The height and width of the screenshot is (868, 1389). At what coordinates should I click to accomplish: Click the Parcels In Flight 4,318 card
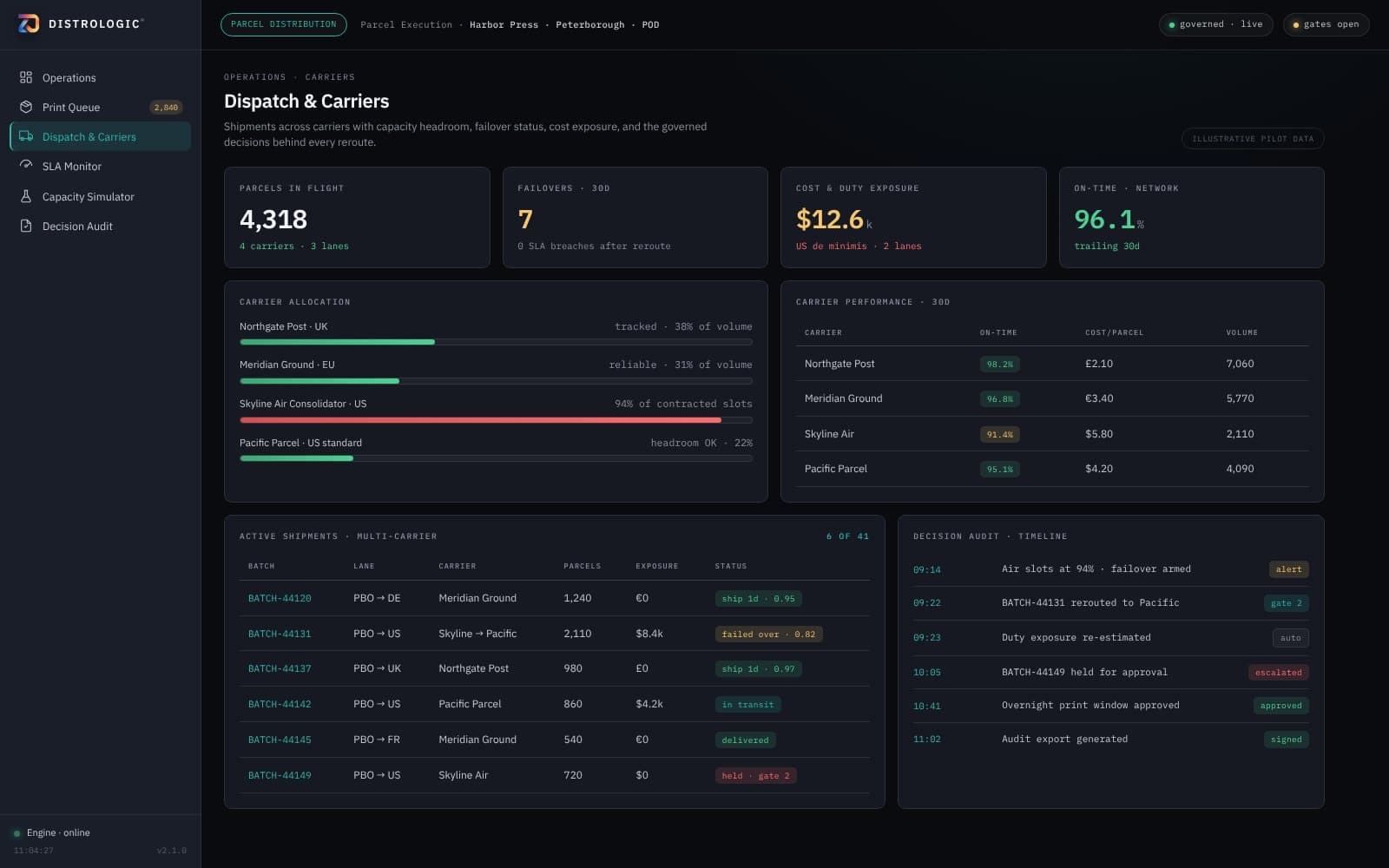click(x=357, y=217)
